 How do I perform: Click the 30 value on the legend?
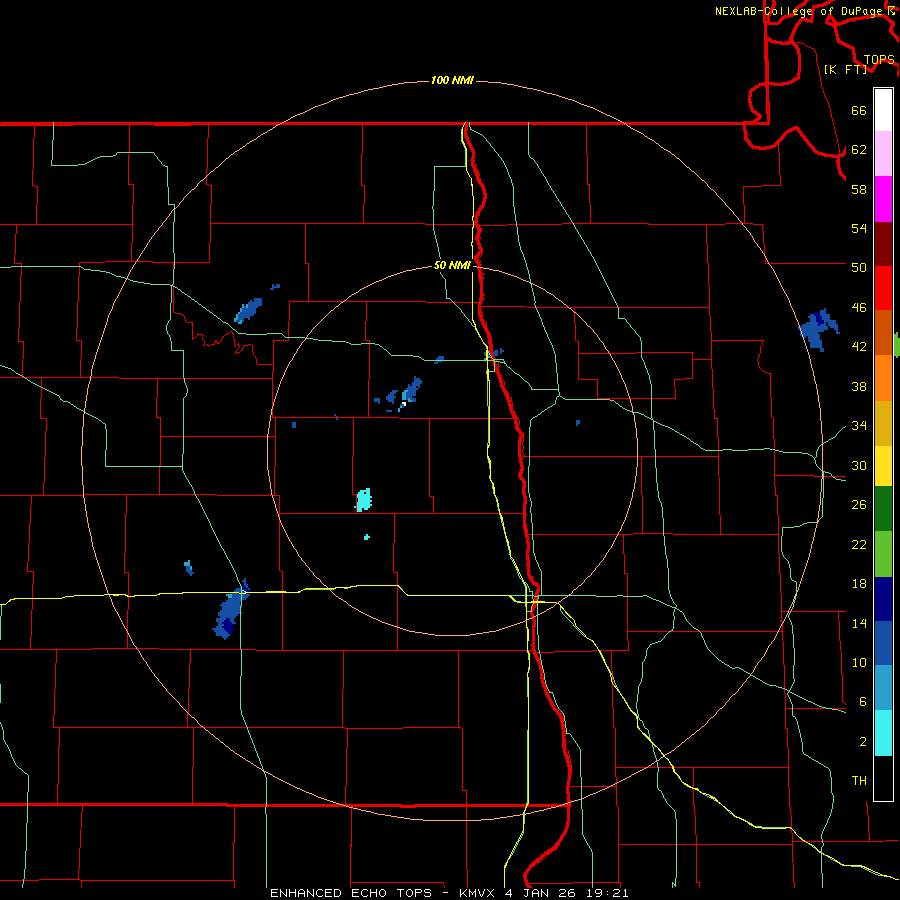click(x=859, y=465)
